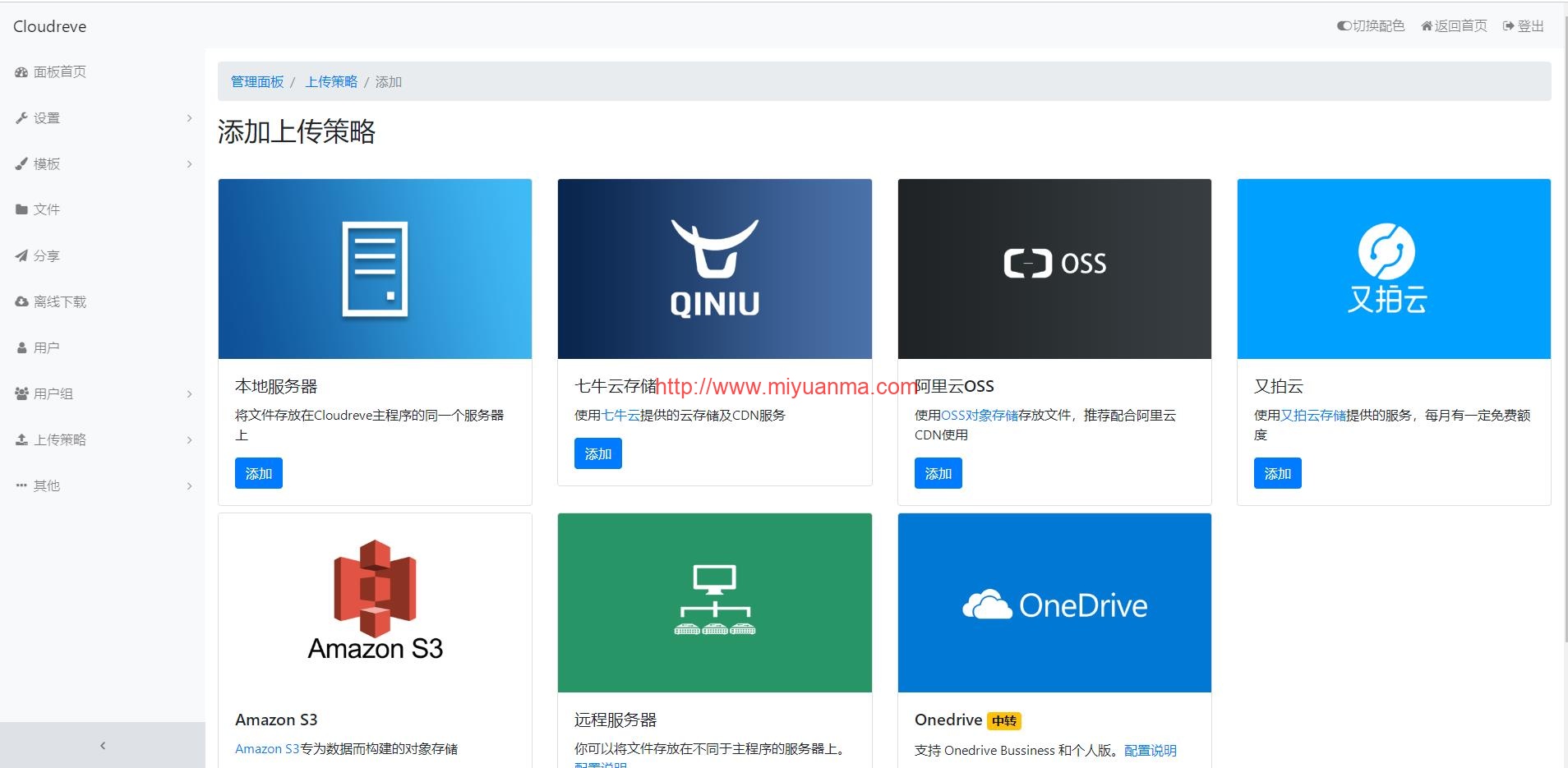Click the dashboard icon beside 面板首页

coord(21,72)
